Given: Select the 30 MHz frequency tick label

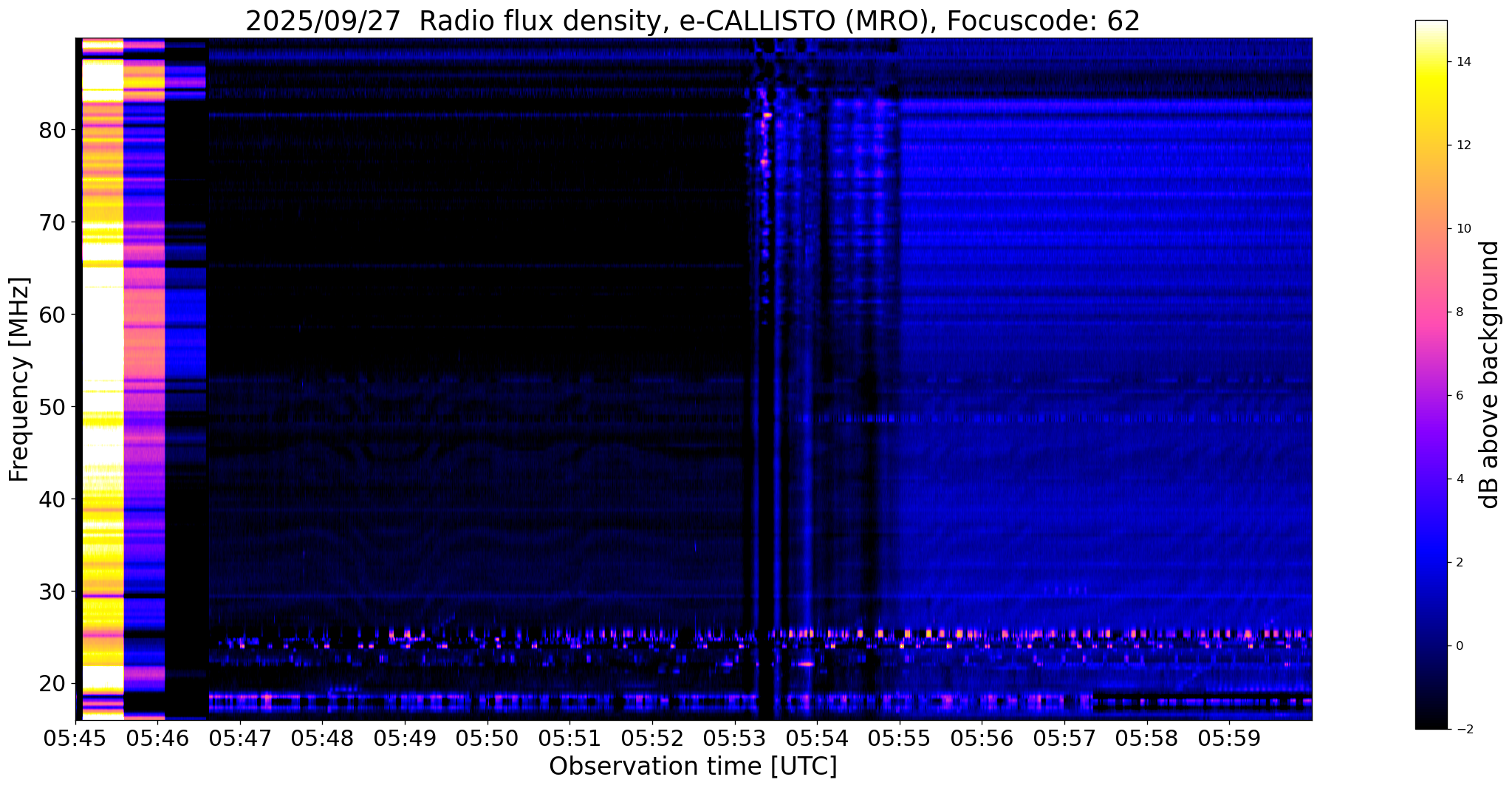Looking at the screenshot, I should click(52, 592).
